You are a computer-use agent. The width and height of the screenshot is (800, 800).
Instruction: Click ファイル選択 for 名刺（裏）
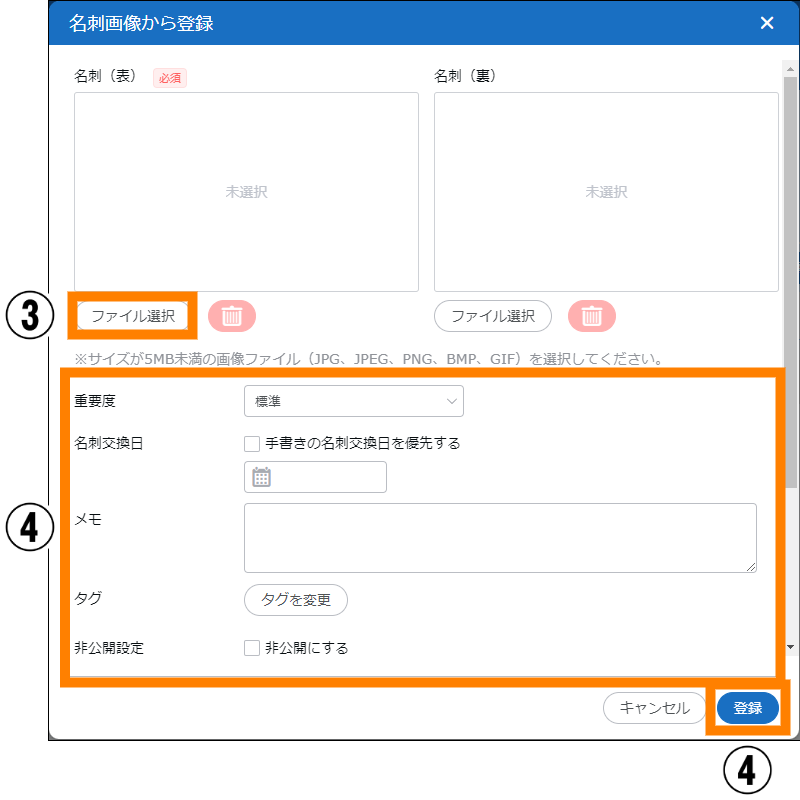pyautogui.click(x=493, y=316)
